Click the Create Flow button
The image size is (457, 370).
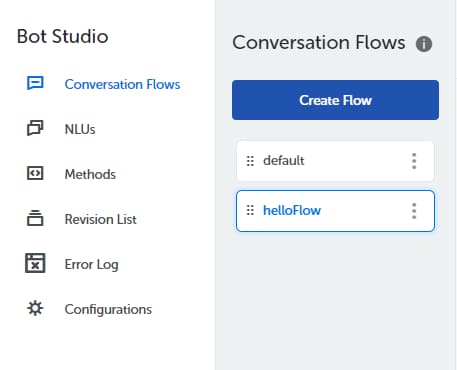coord(335,100)
